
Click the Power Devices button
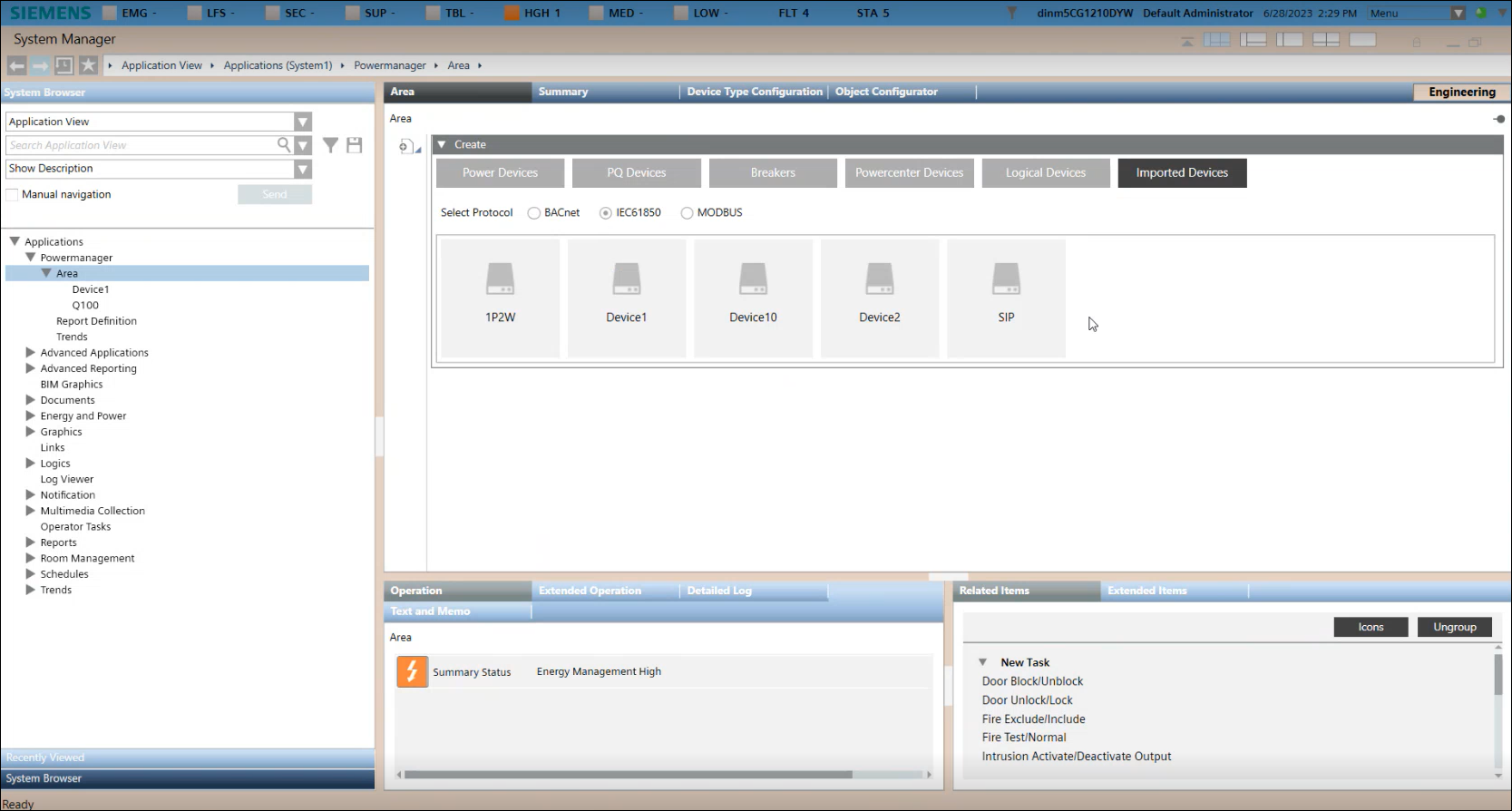tap(500, 173)
